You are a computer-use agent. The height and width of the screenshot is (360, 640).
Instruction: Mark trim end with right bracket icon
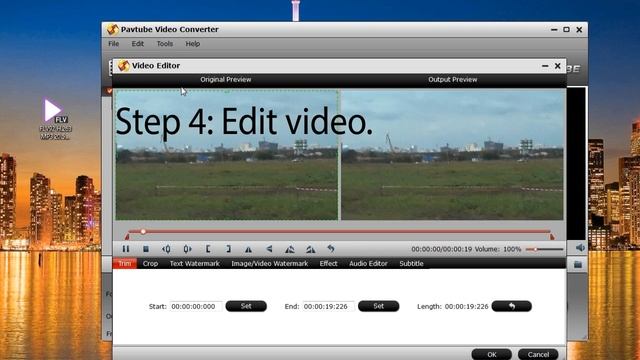(228, 249)
